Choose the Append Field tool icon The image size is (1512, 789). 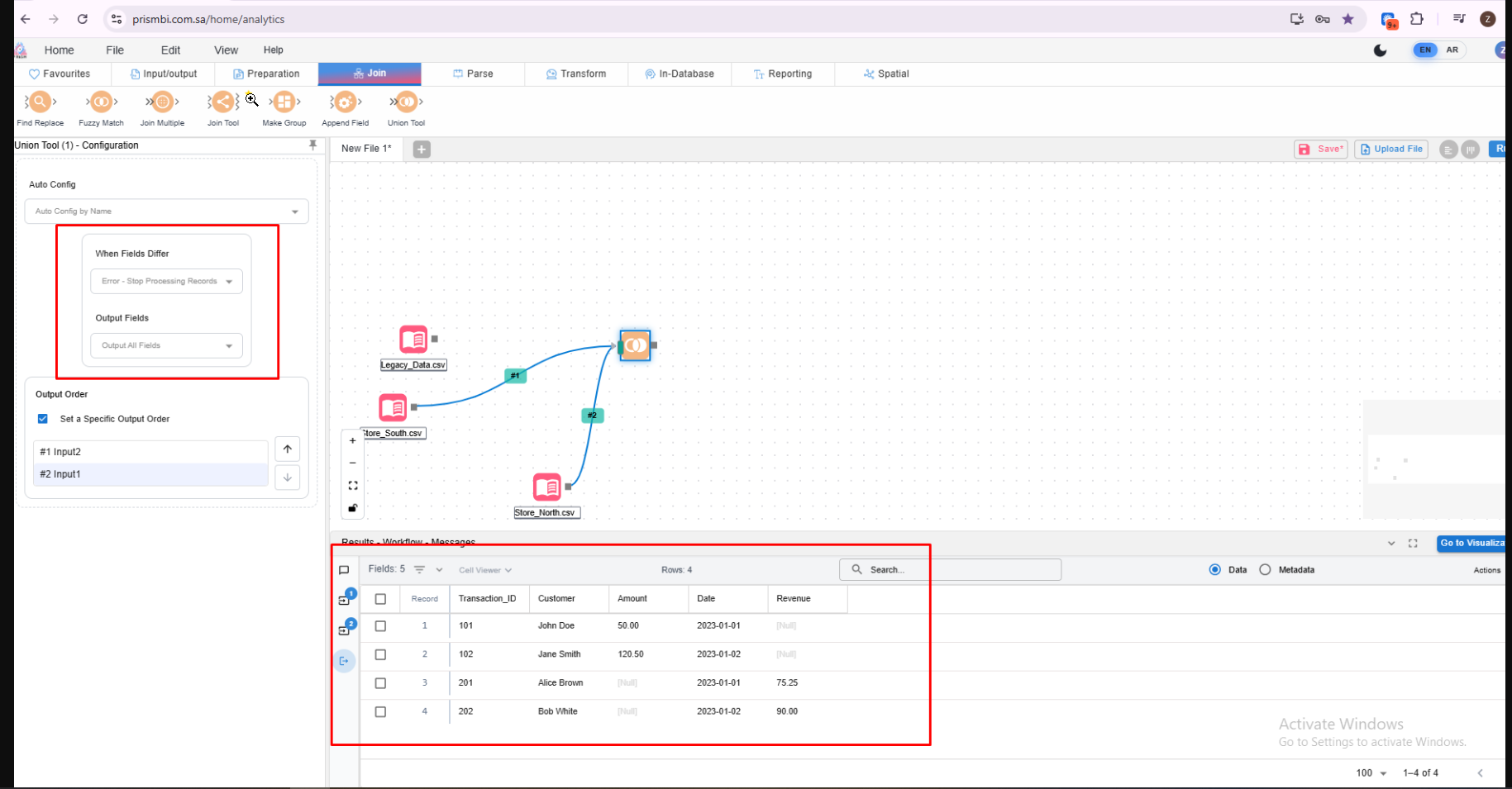point(345,102)
